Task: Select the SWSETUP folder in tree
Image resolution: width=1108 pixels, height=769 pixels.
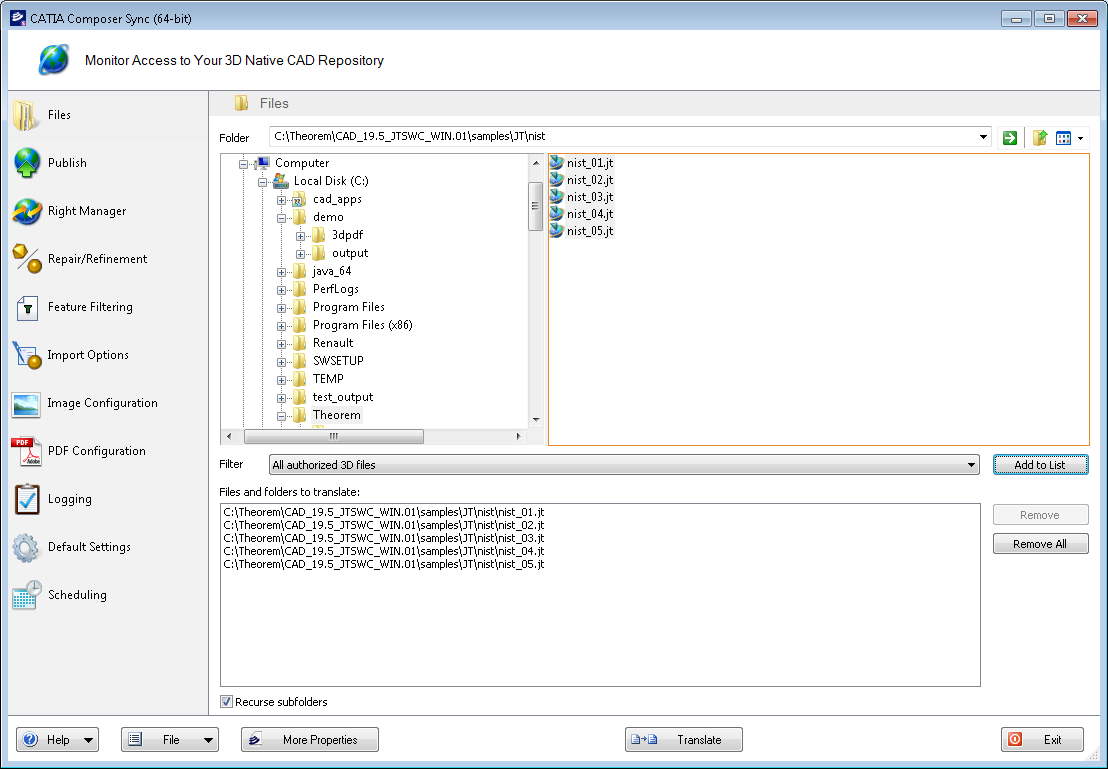Action: pyautogui.click(x=338, y=360)
